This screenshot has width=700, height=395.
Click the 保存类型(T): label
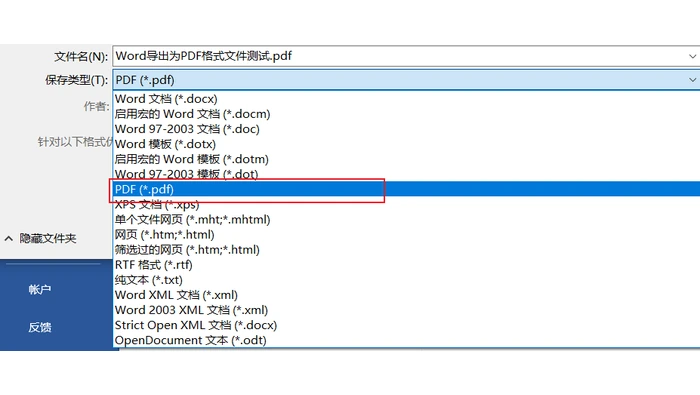76,80
